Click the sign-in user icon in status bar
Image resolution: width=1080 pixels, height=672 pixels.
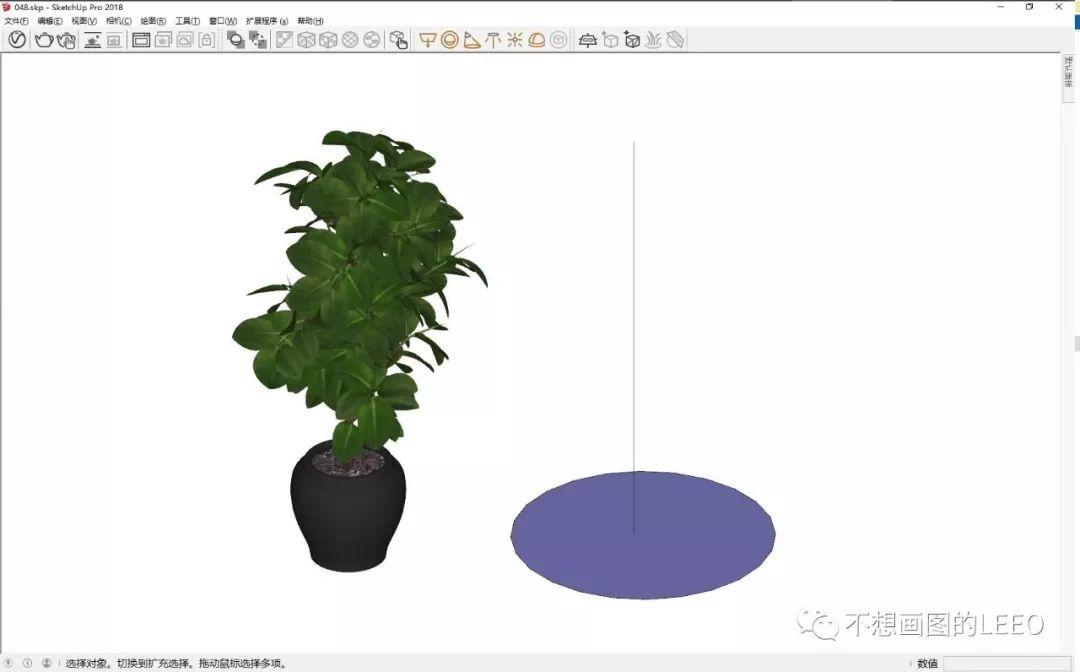[47, 663]
